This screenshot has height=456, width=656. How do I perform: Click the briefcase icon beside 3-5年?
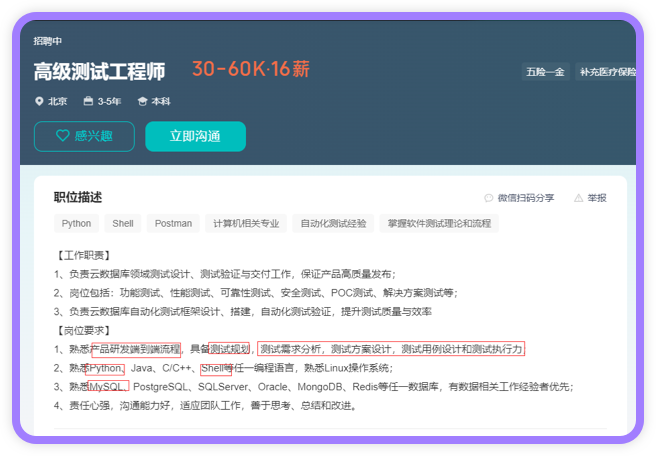[x=88, y=101]
